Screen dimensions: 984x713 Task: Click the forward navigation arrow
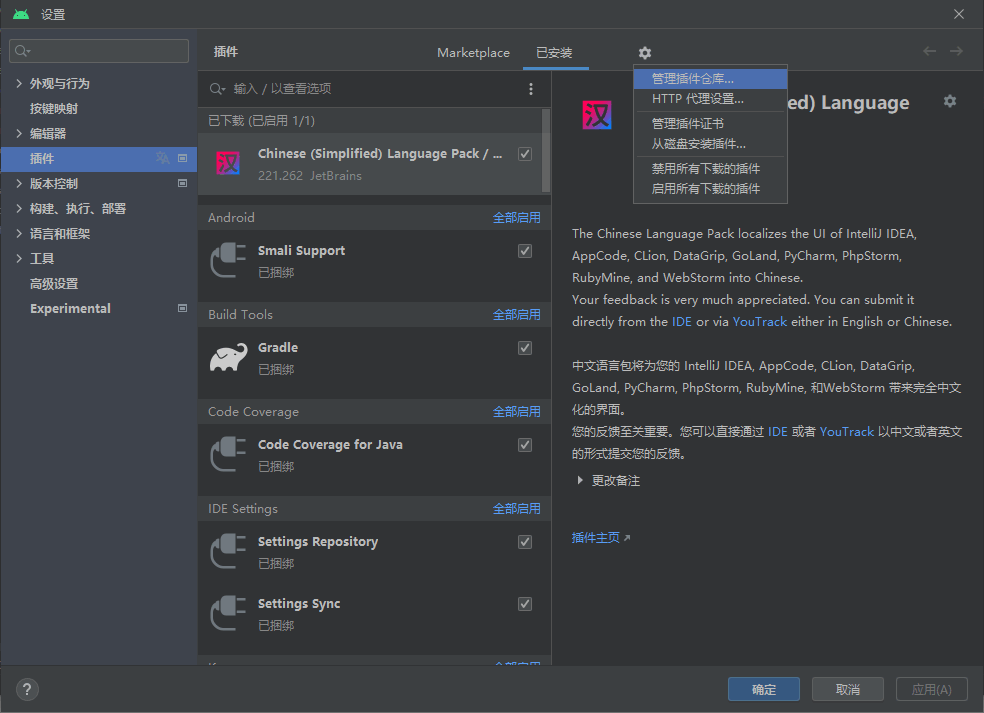pyautogui.click(x=956, y=51)
